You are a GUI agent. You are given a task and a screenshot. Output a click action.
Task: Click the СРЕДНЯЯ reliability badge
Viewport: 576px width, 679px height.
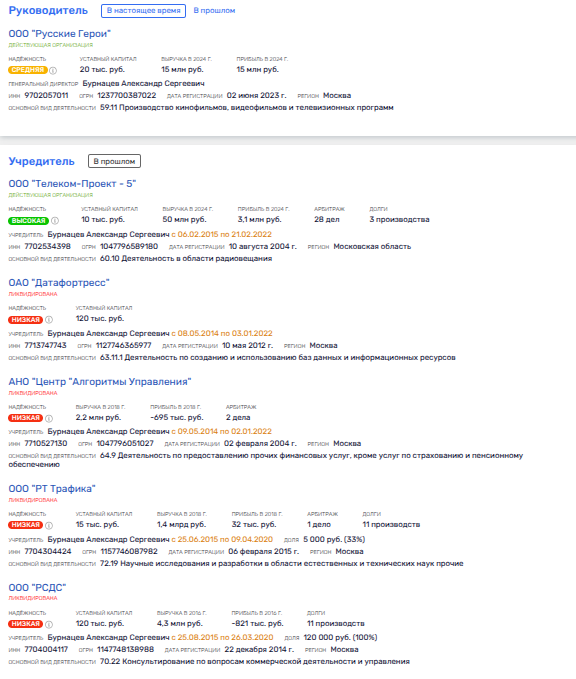point(28,70)
